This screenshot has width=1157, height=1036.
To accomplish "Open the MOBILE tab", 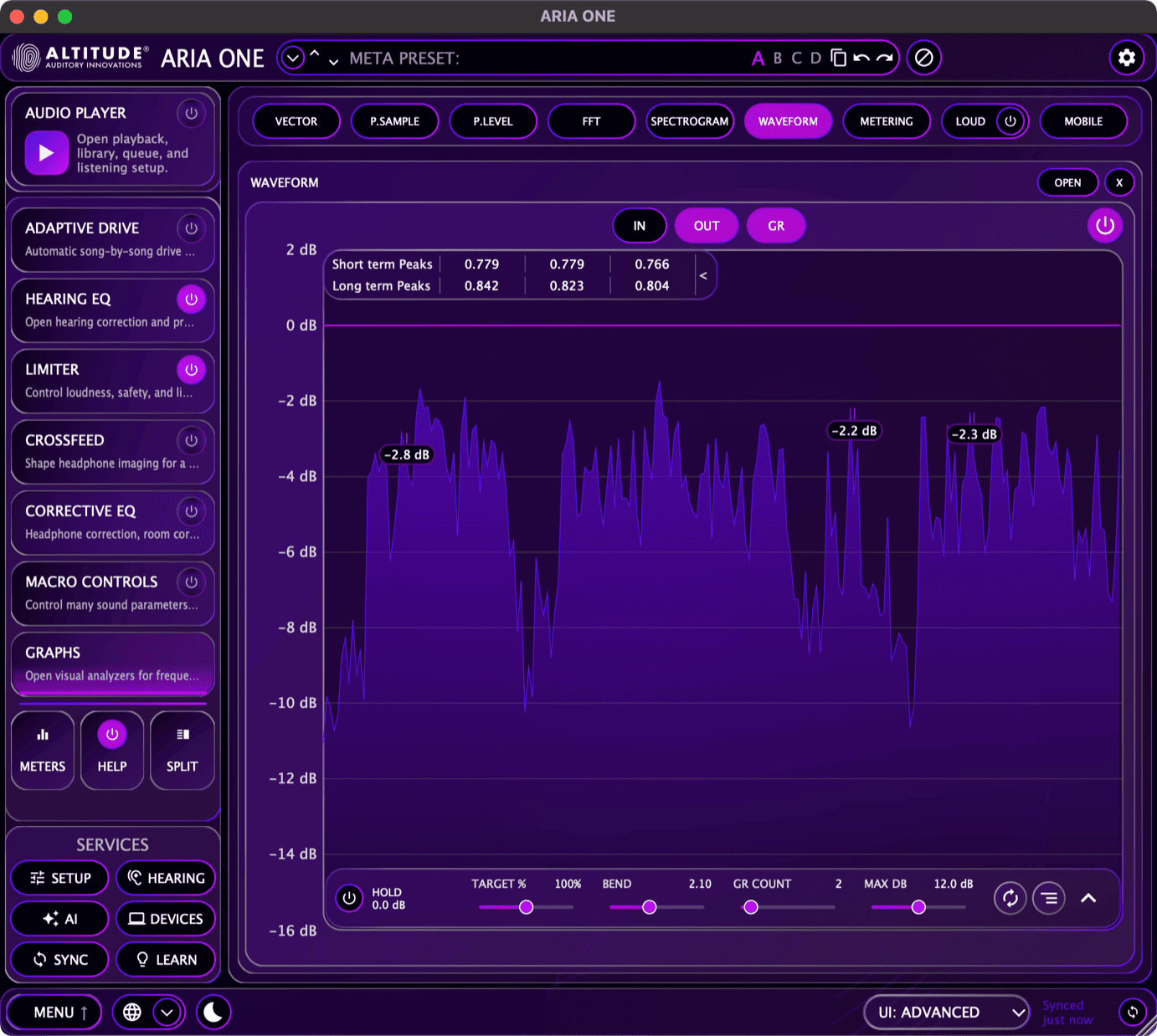I will pos(1083,121).
